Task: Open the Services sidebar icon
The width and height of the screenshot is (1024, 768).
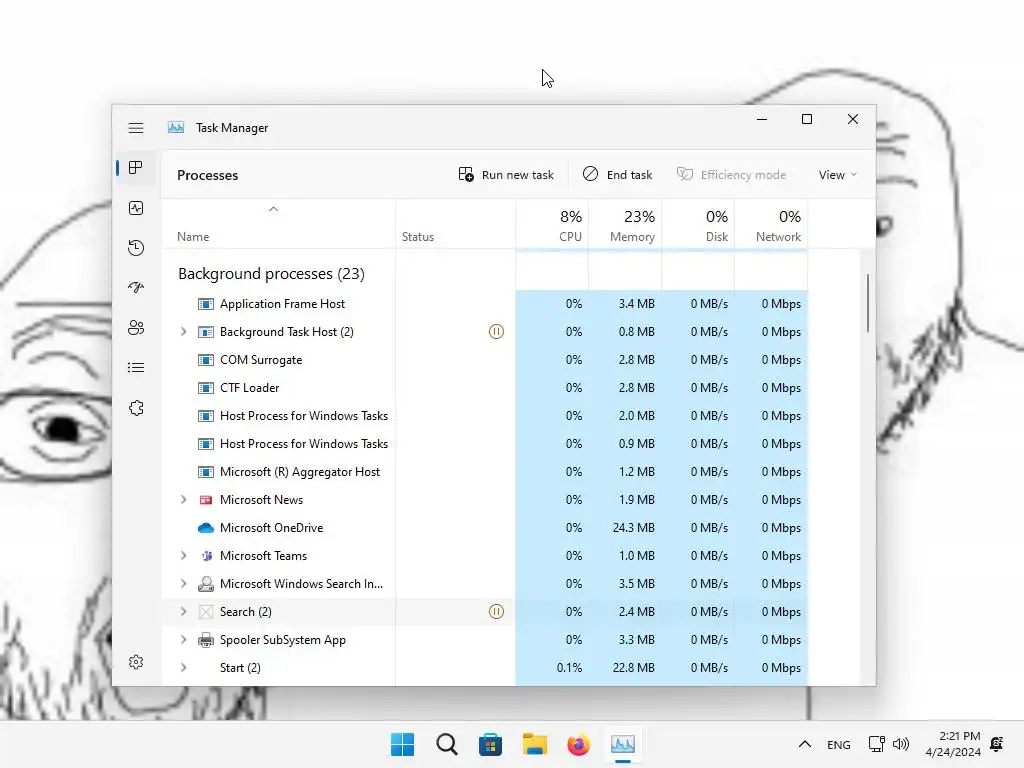Action: point(136,408)
